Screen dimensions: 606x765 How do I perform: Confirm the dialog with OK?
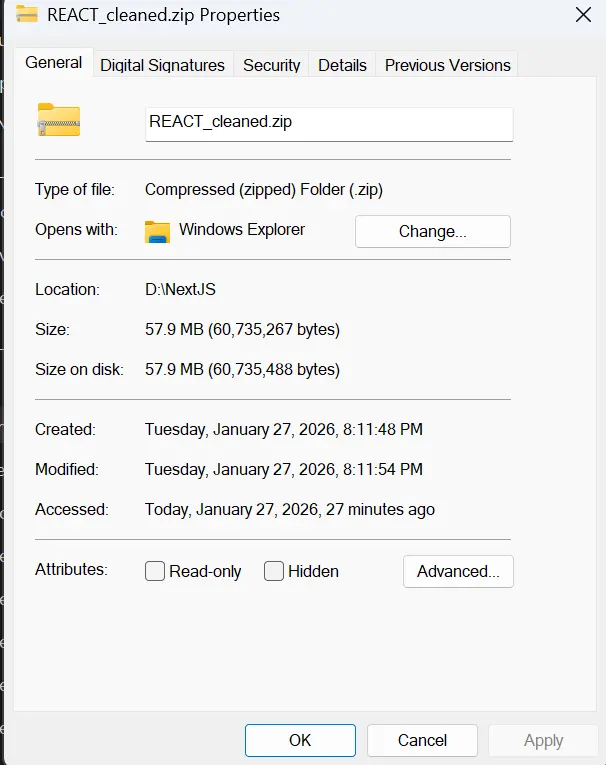(x=300, y=740)
